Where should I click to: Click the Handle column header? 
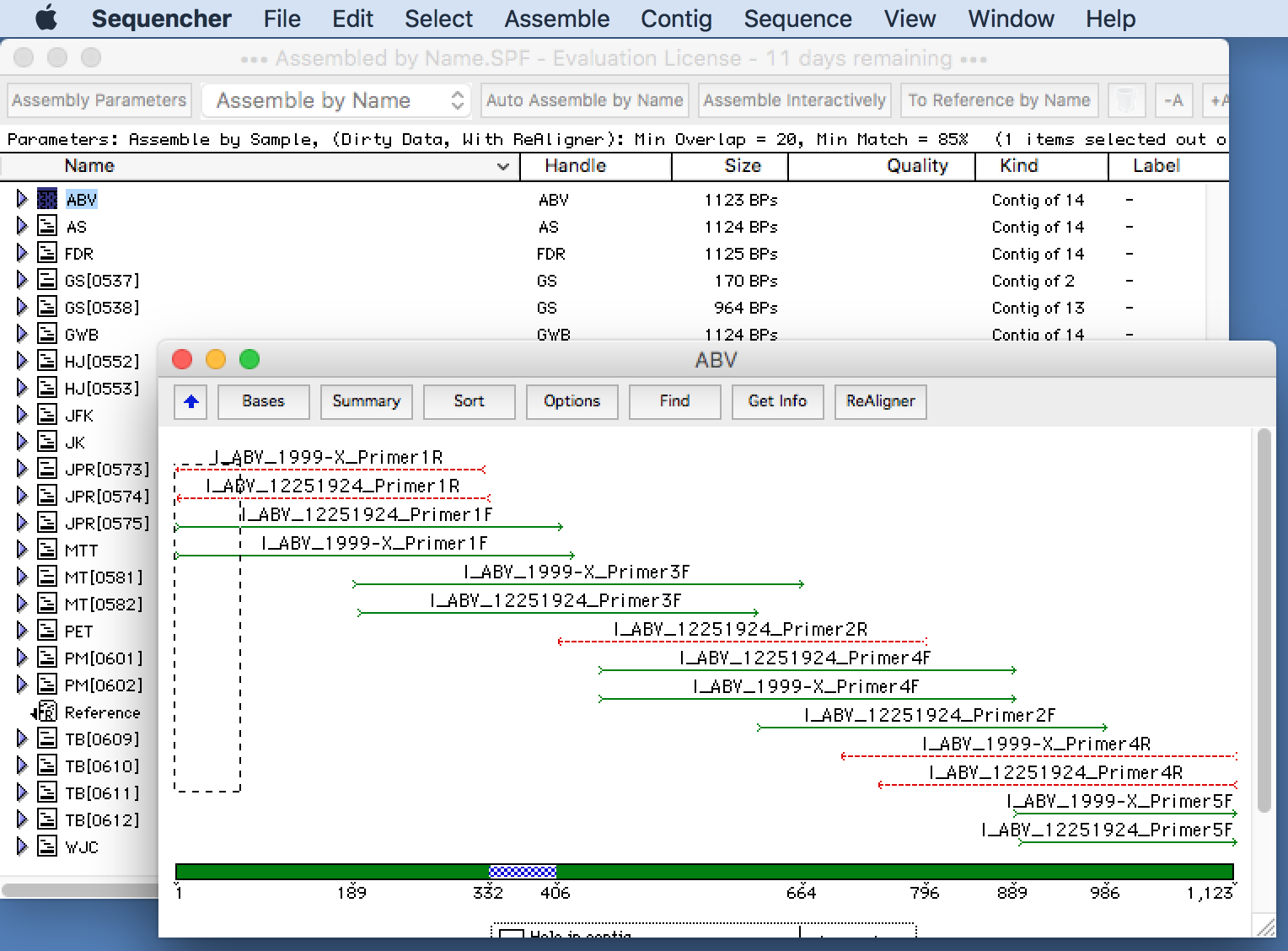coord(596,166)
